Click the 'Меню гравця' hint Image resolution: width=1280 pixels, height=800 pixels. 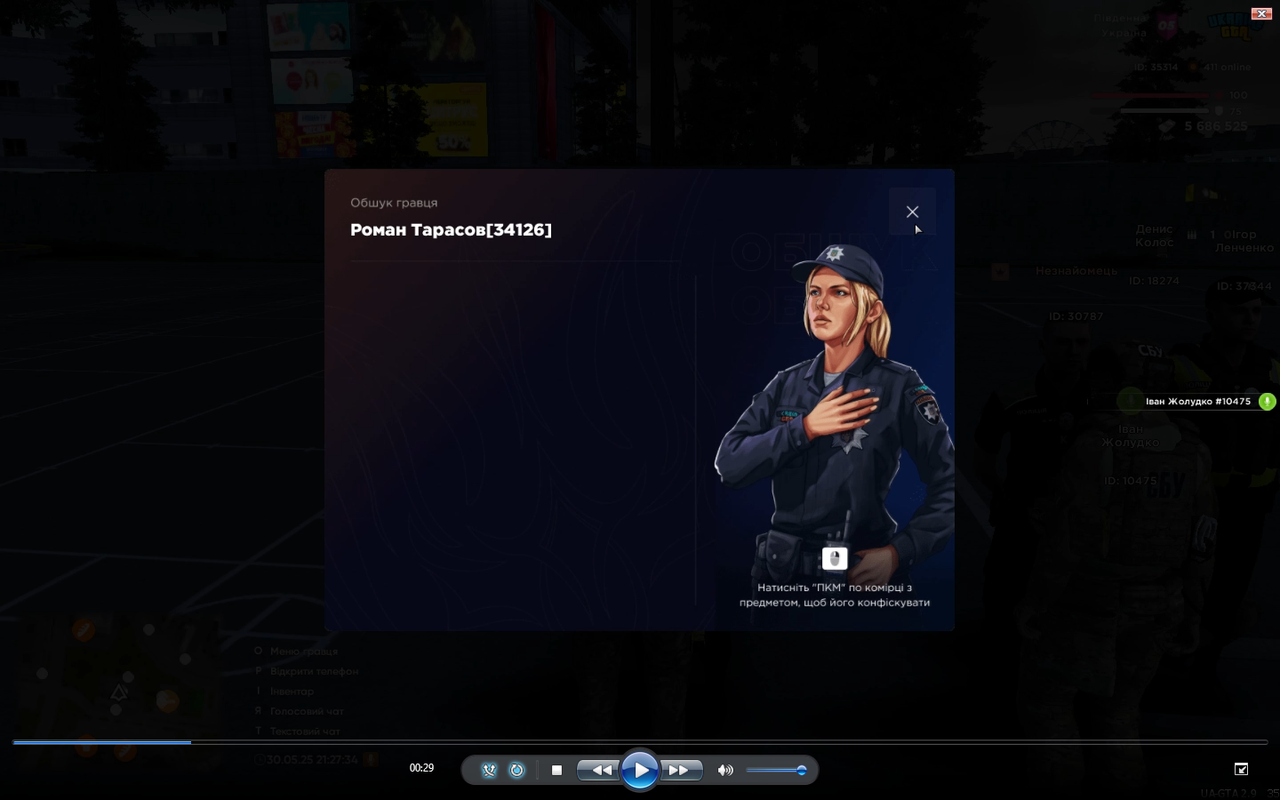click(x=304, y=651)
